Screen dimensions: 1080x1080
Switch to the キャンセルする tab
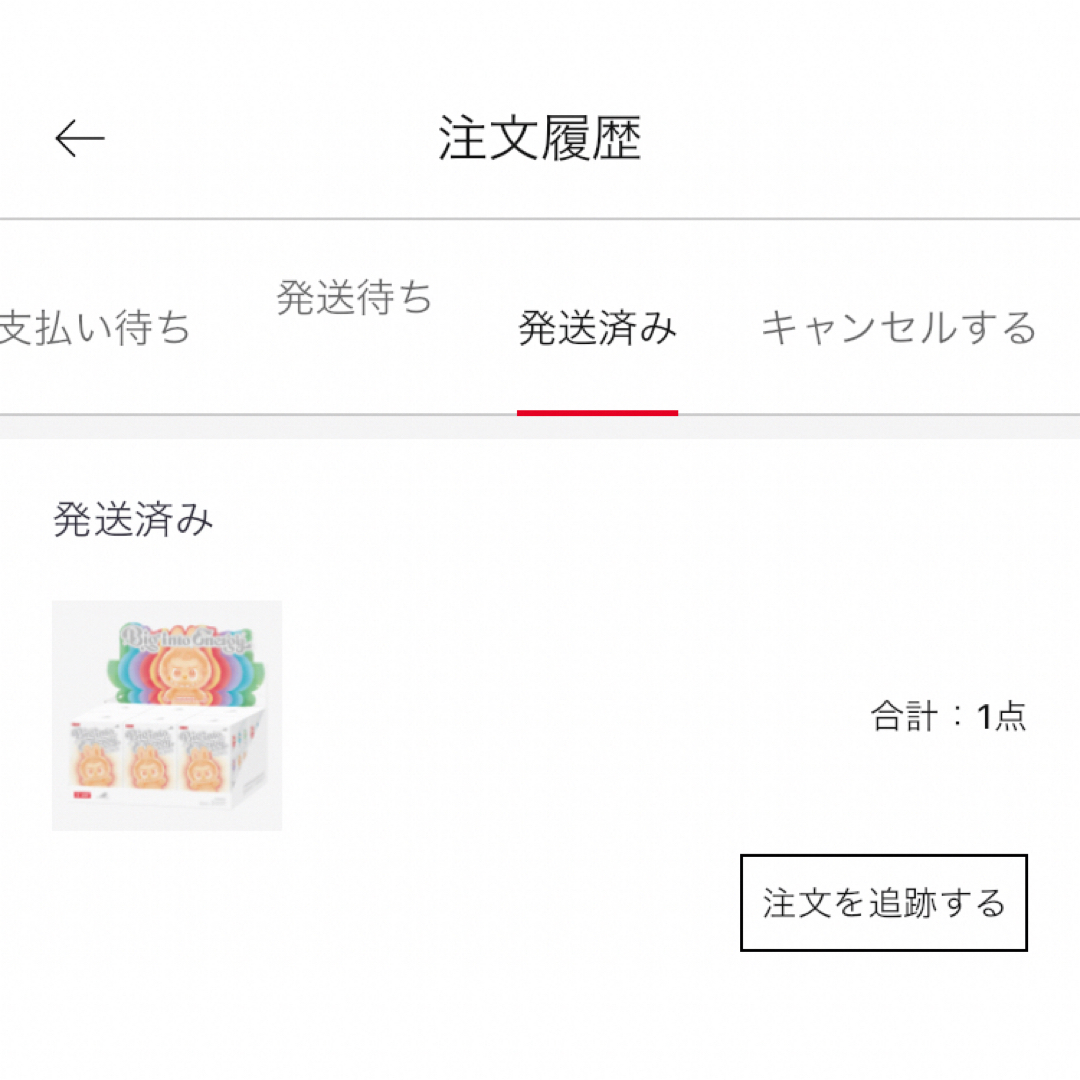click(x=899, y=327)
